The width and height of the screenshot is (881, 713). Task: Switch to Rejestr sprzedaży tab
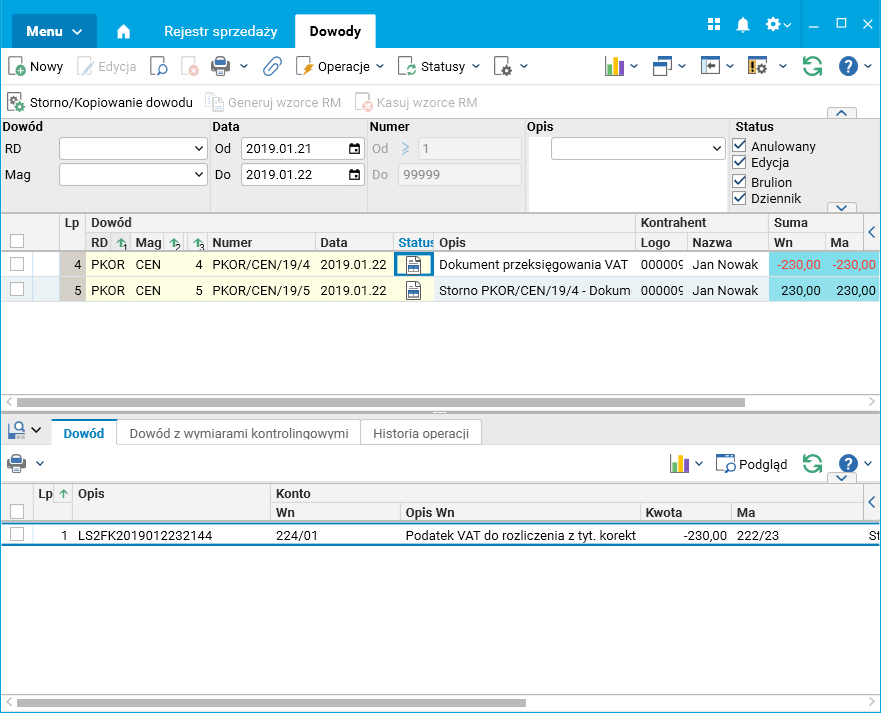click(x=220, y=31)
